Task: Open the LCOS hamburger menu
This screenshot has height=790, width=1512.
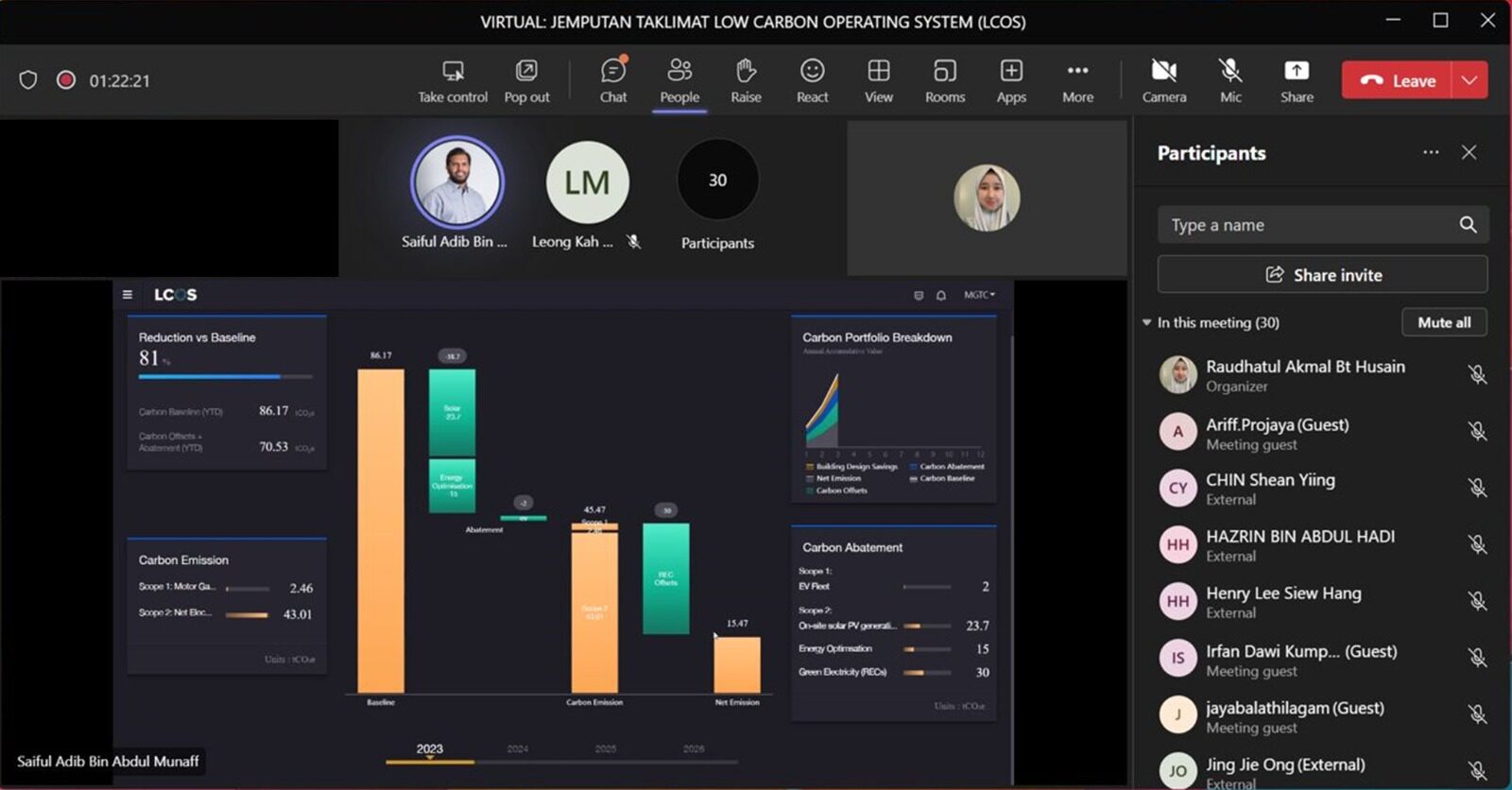Action: click(x=128, y=295)
